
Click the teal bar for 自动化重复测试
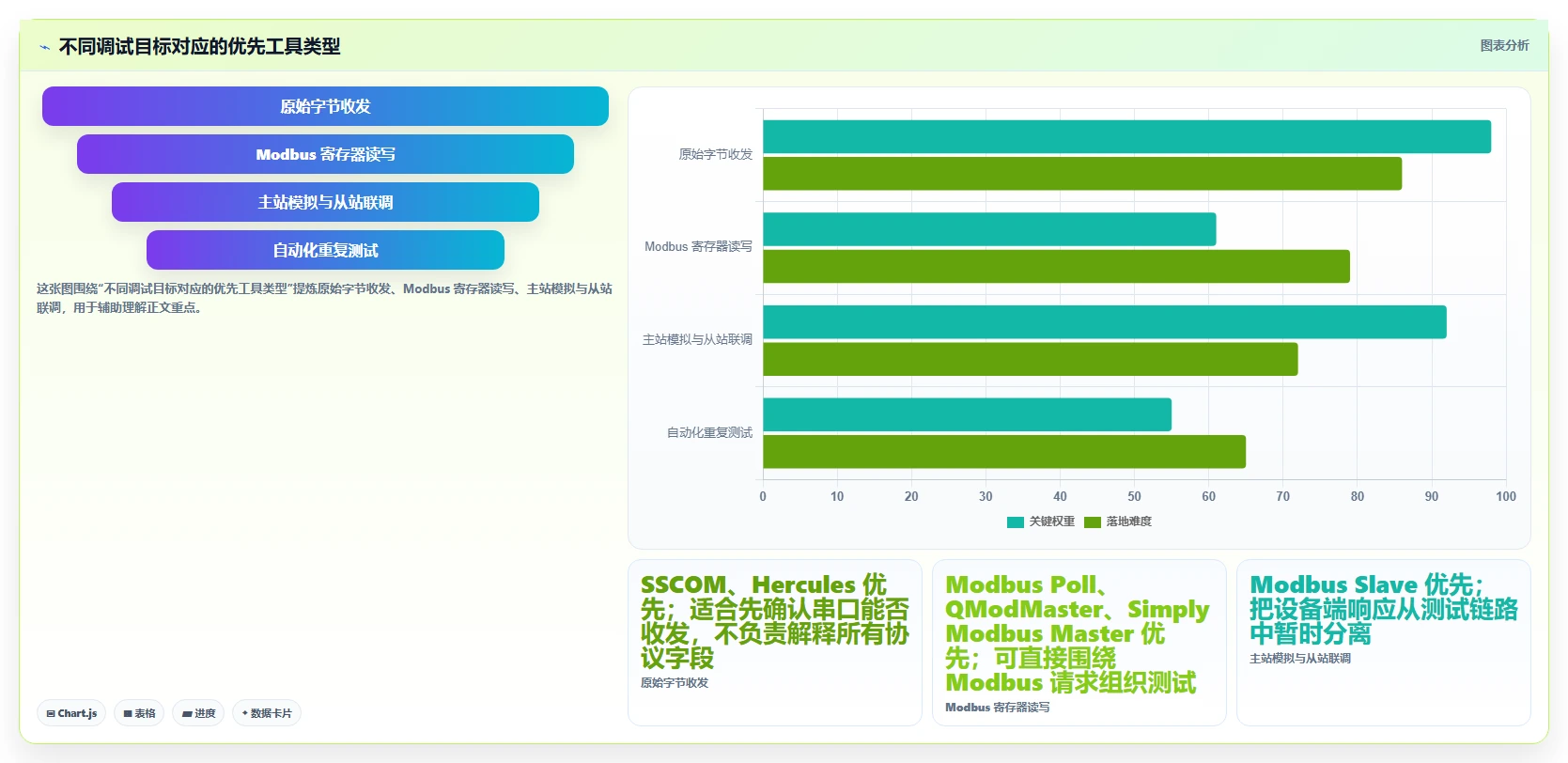(x=967, y=414)
